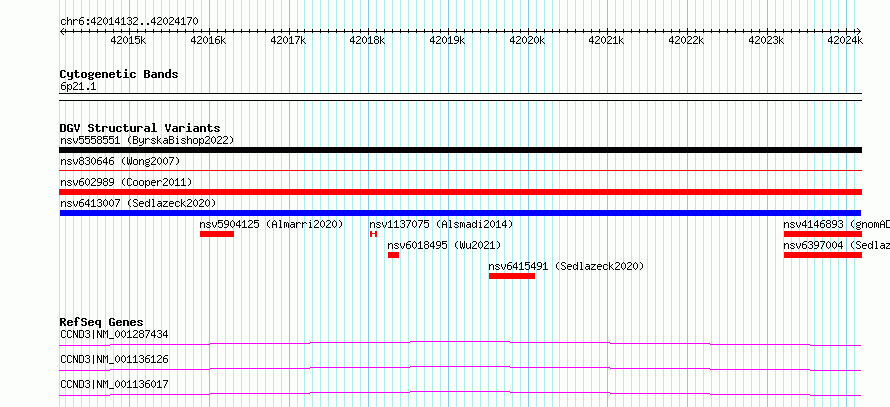This screenshot has height=407, width=890.
Task: Click the 42021k ruler tick label
Action: pyautogui.click(x=607, y=40)
